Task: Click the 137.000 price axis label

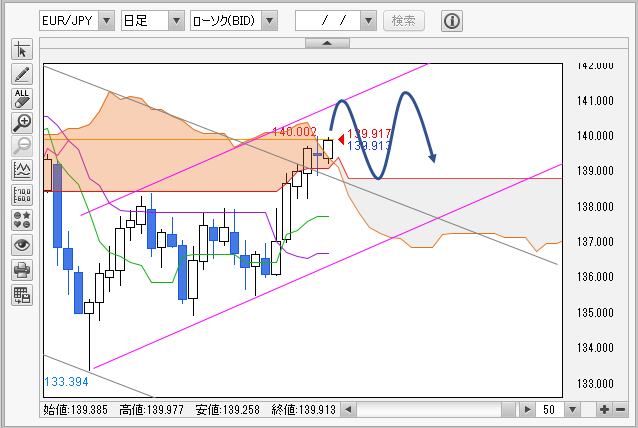Action: [x=595, y=242]
